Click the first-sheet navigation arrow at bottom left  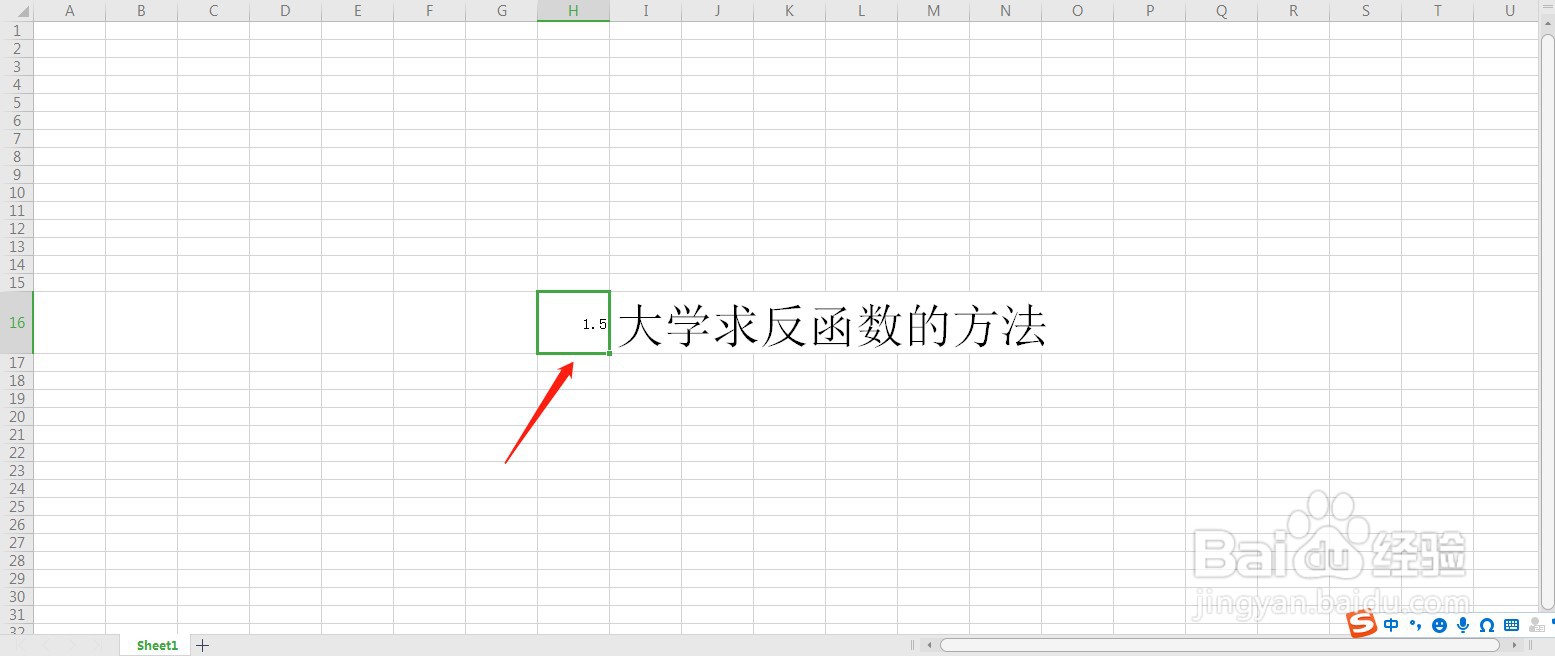click(x=22, y=645)
